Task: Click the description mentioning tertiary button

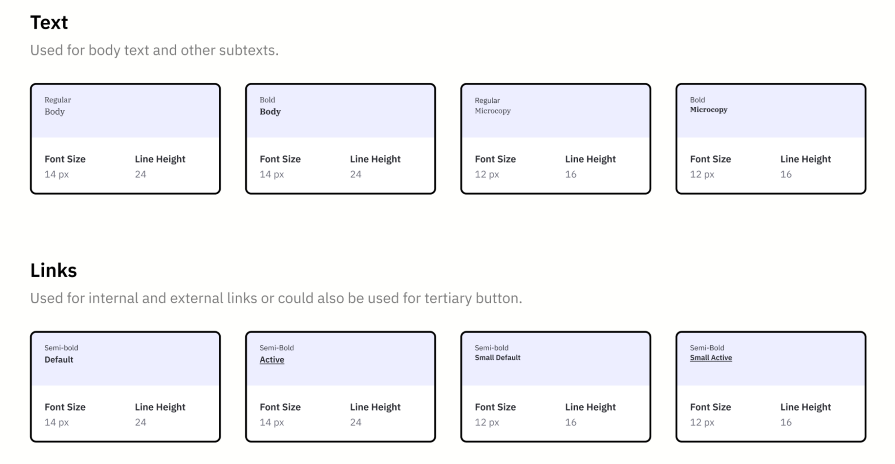Action: click(277, 299)
